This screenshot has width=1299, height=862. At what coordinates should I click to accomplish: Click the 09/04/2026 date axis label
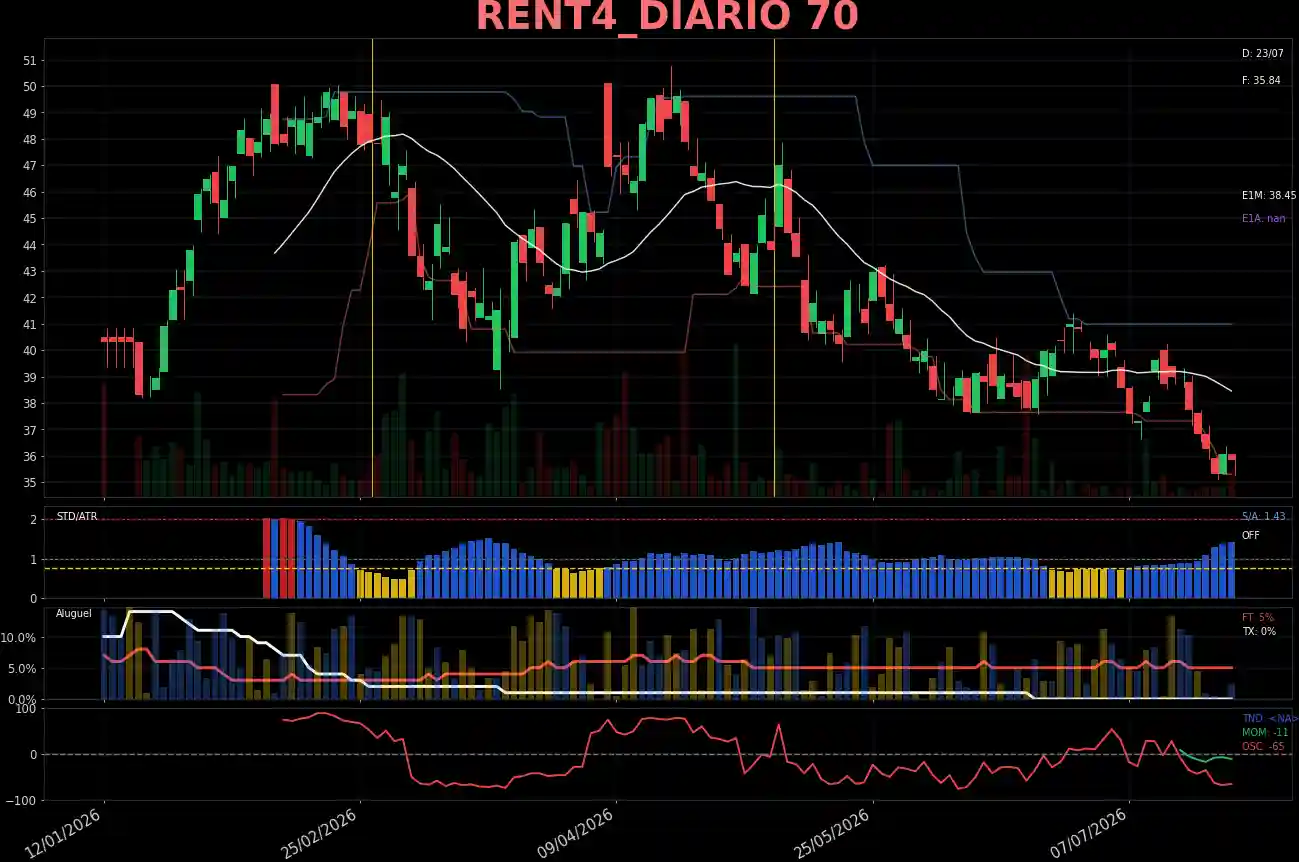[577, 833]
